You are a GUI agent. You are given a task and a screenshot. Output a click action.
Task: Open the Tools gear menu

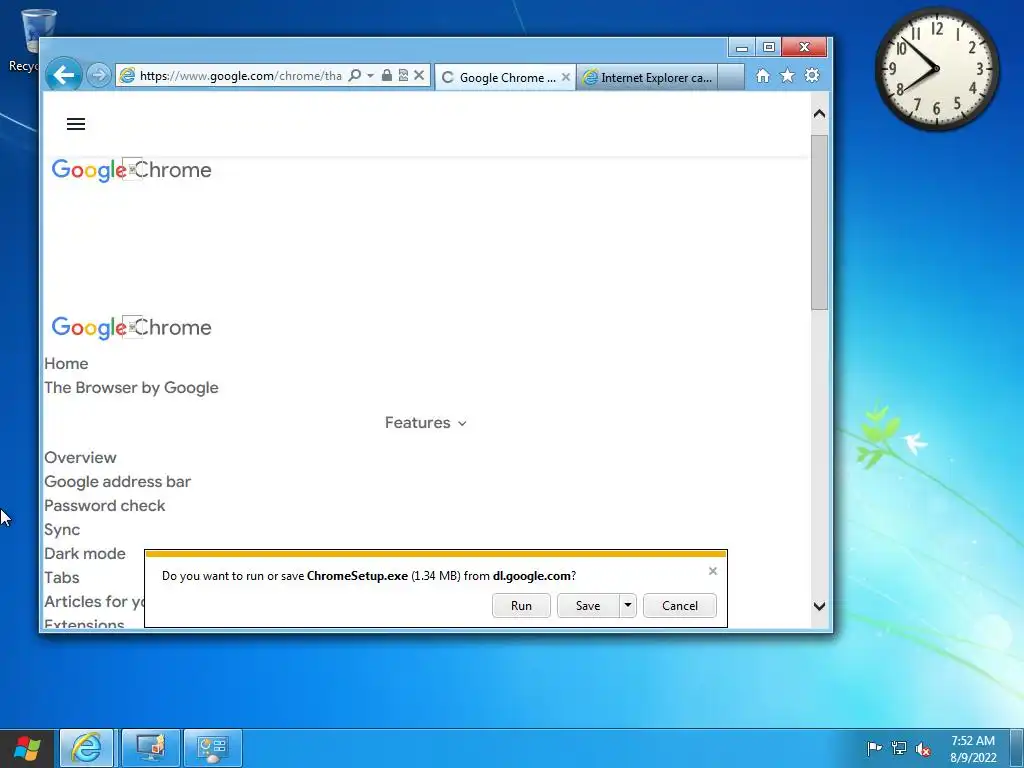tap(812, 76)
